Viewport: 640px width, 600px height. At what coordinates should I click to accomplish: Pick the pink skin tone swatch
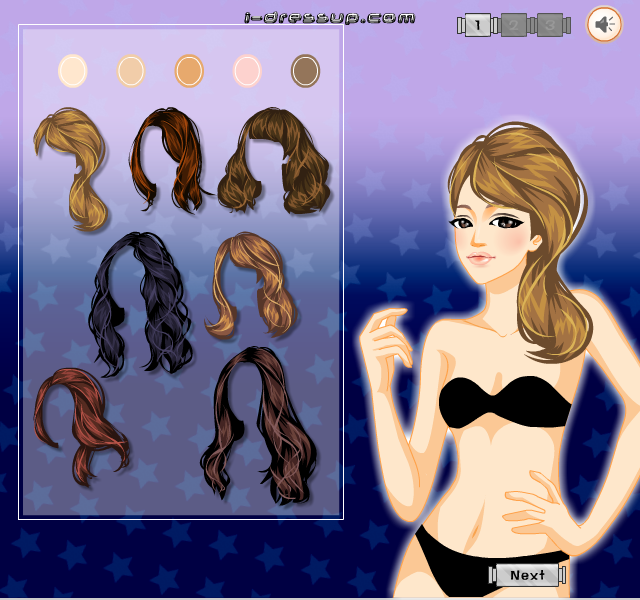[247, 71]
